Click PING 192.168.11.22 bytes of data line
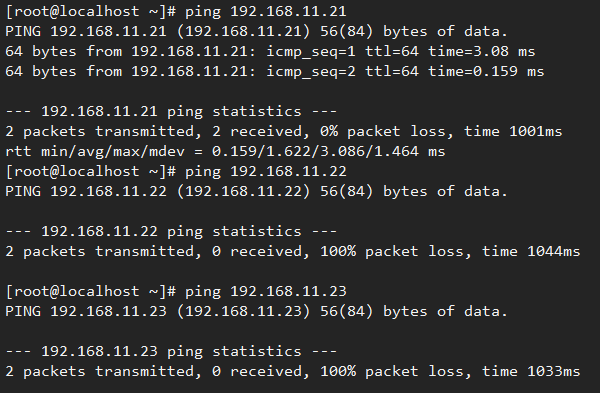 (256, 191)
